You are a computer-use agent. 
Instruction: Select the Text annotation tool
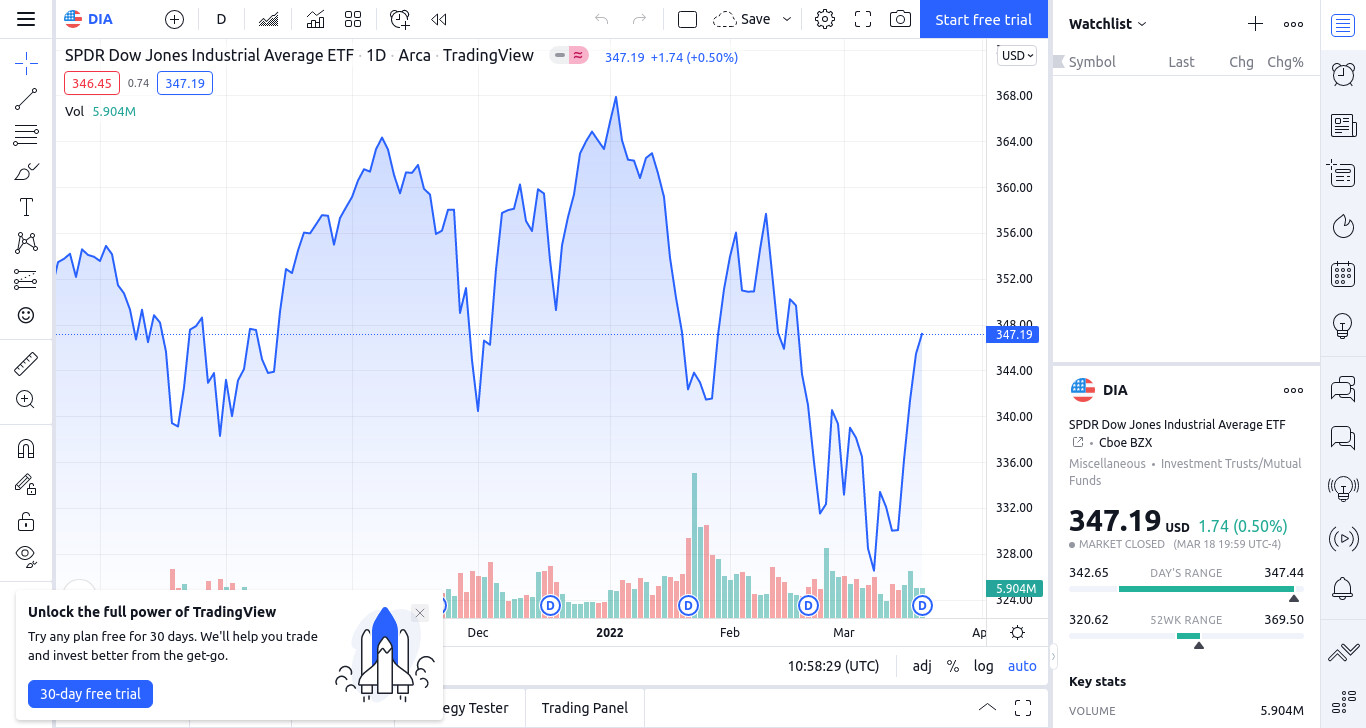pyautogui.click(x=26, y=207)
